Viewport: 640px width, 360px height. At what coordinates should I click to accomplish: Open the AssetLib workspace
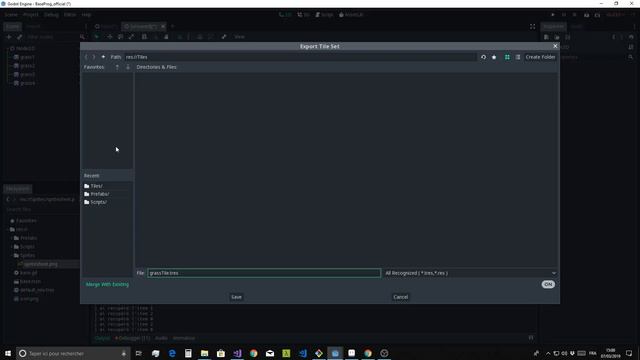point(351,15)
